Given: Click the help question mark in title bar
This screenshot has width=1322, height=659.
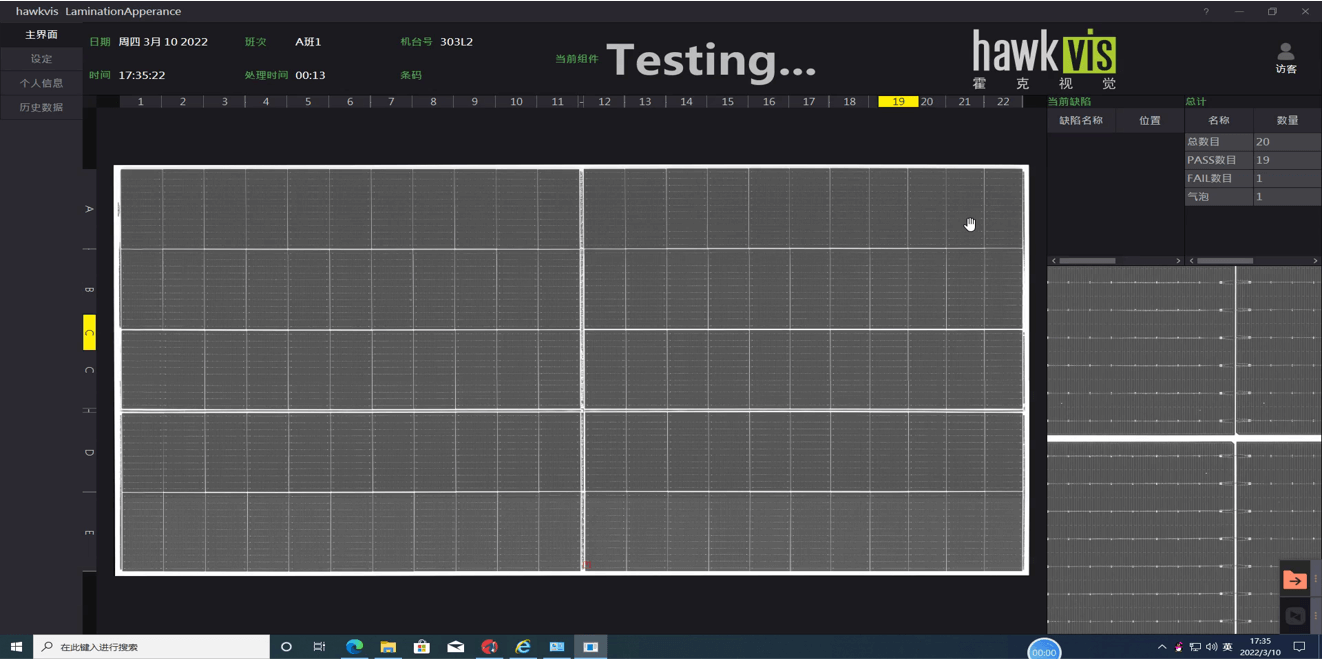Looking at the screenshot, I should click(1206, 12).
